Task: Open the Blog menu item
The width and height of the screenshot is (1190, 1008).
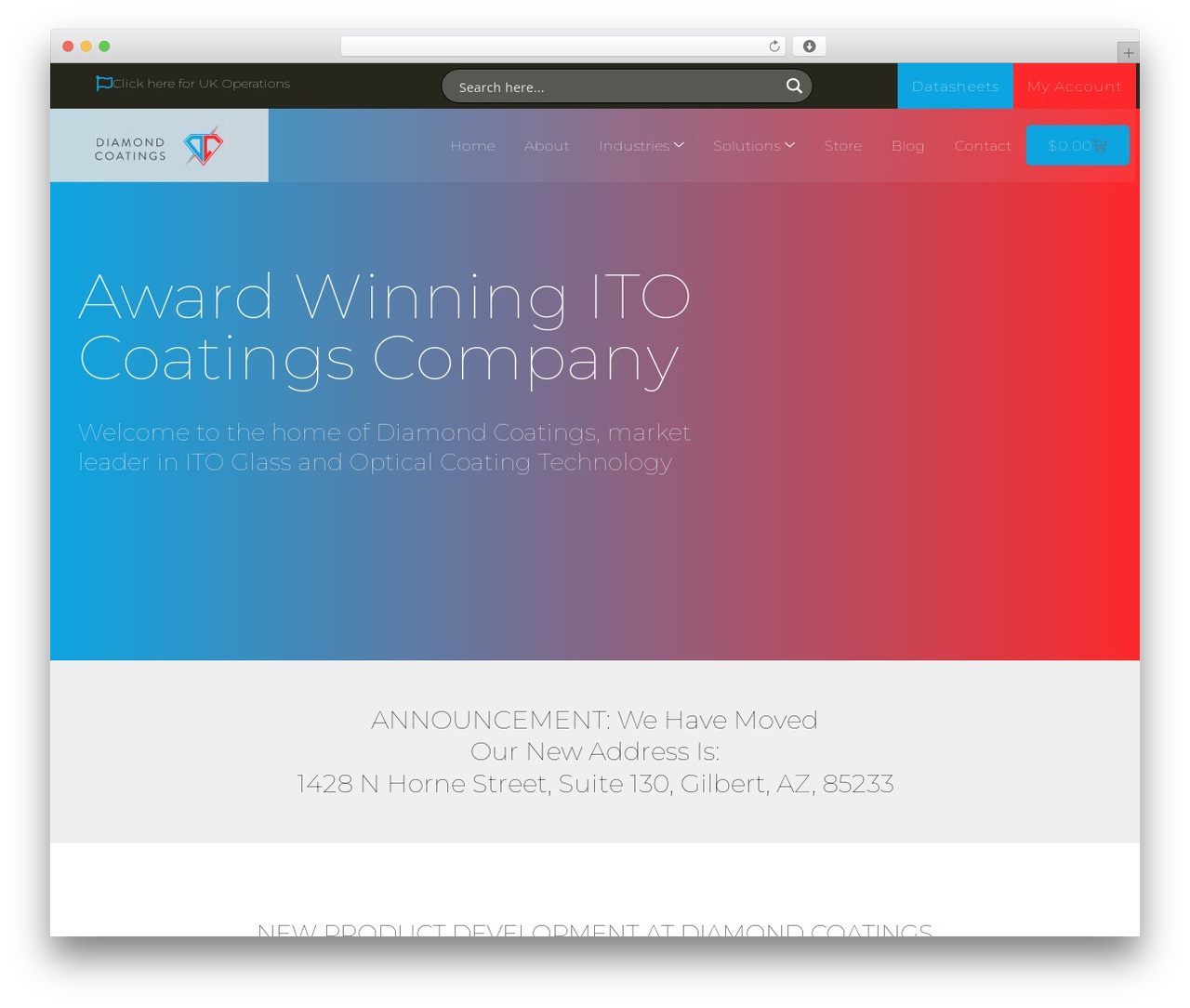Action: coord(908,146)
